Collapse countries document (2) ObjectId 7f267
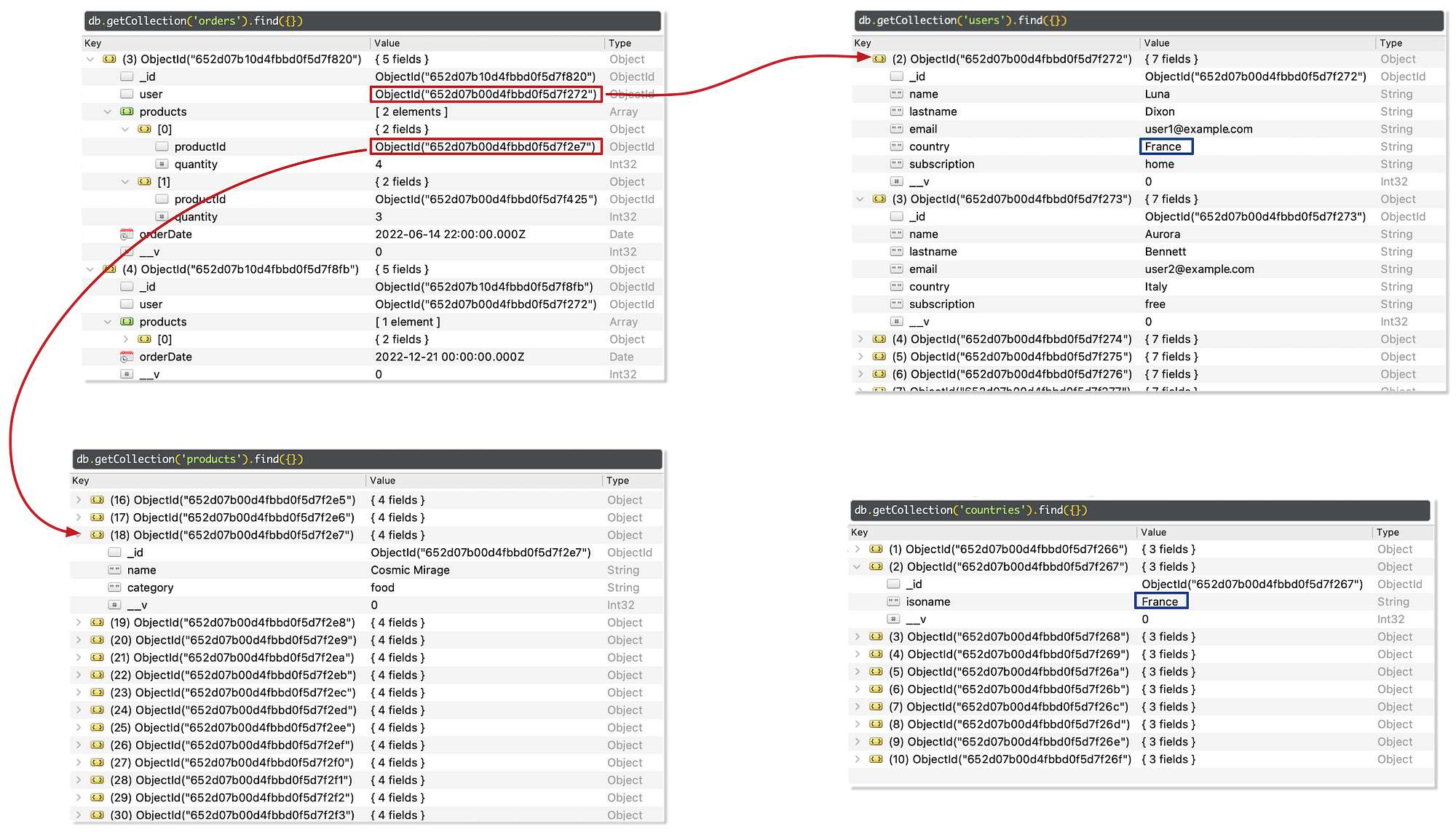 pyautogui.click(x=857, y=567)
